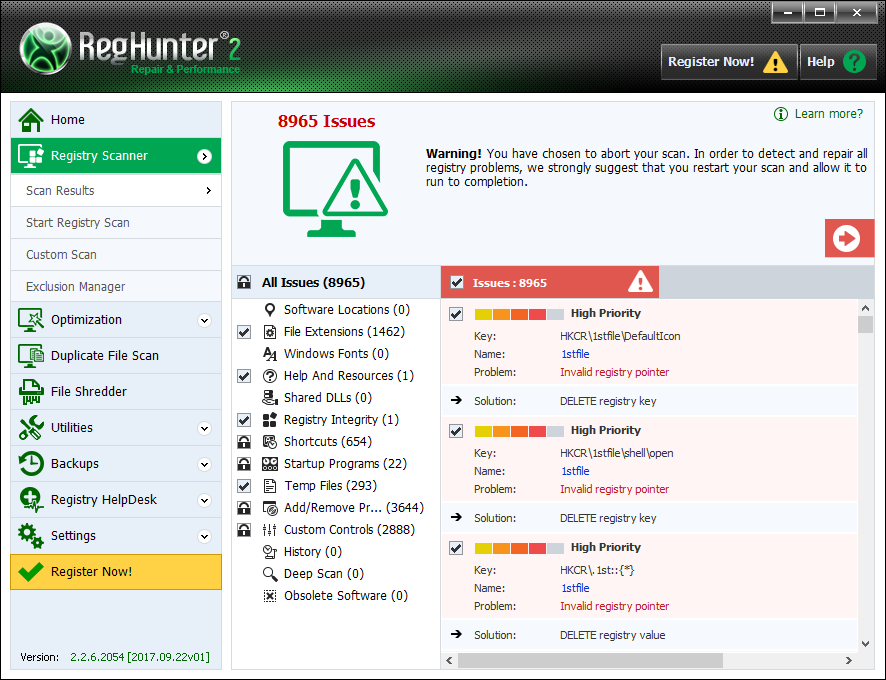Click the Shared DLLs icon
886x680 pixels.
click(270, 398)
